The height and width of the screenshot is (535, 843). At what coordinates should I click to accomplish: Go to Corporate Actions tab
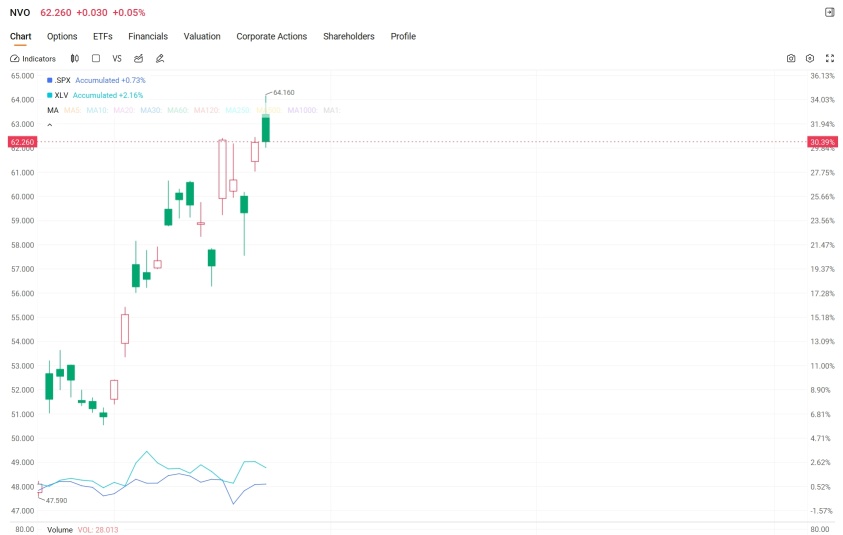click(x=272, y=36)
